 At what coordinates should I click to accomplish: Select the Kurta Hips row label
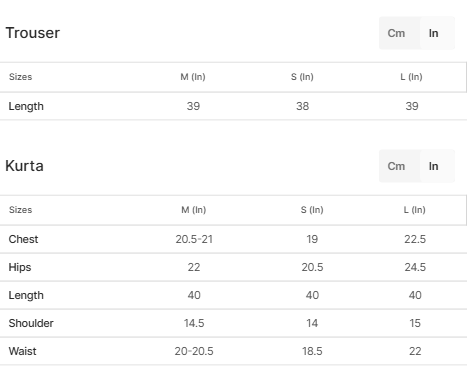coord(20,267)
